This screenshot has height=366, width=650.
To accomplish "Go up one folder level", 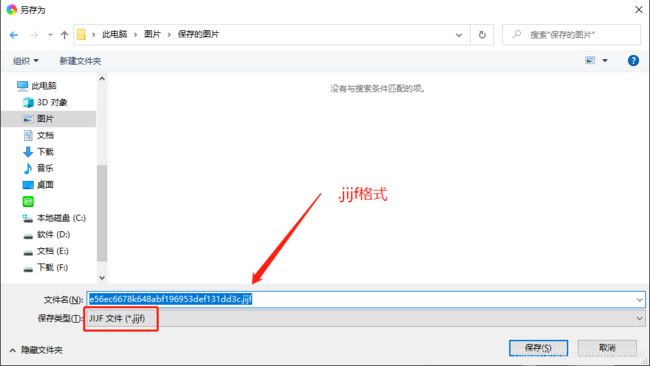I will click(x=64, y=35).
